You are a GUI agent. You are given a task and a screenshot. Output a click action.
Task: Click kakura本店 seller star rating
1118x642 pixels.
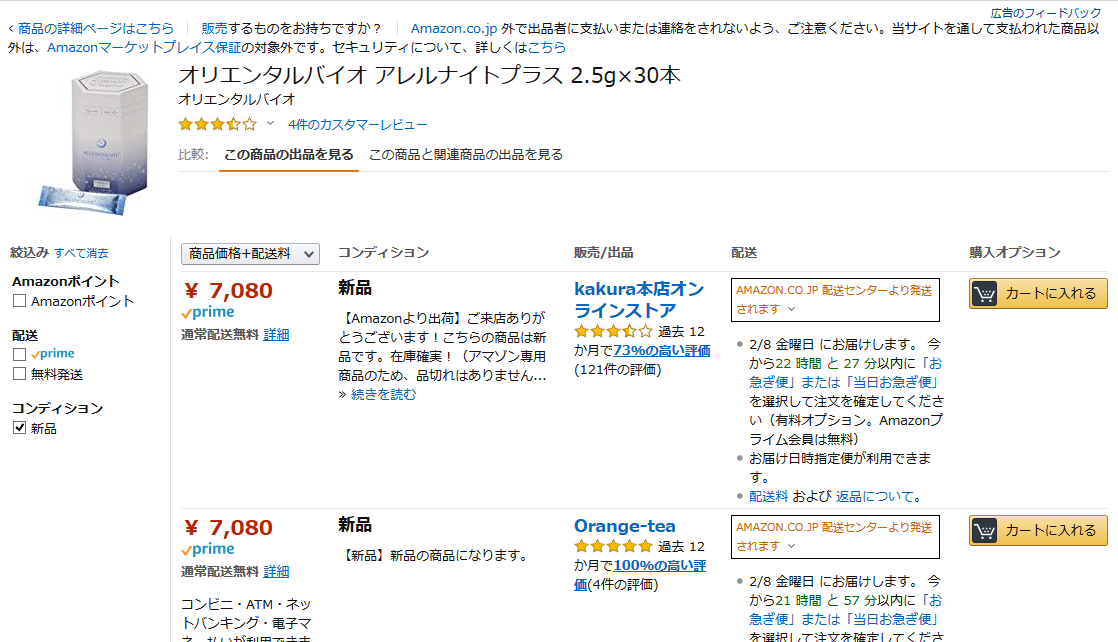[x=613, y=331]
